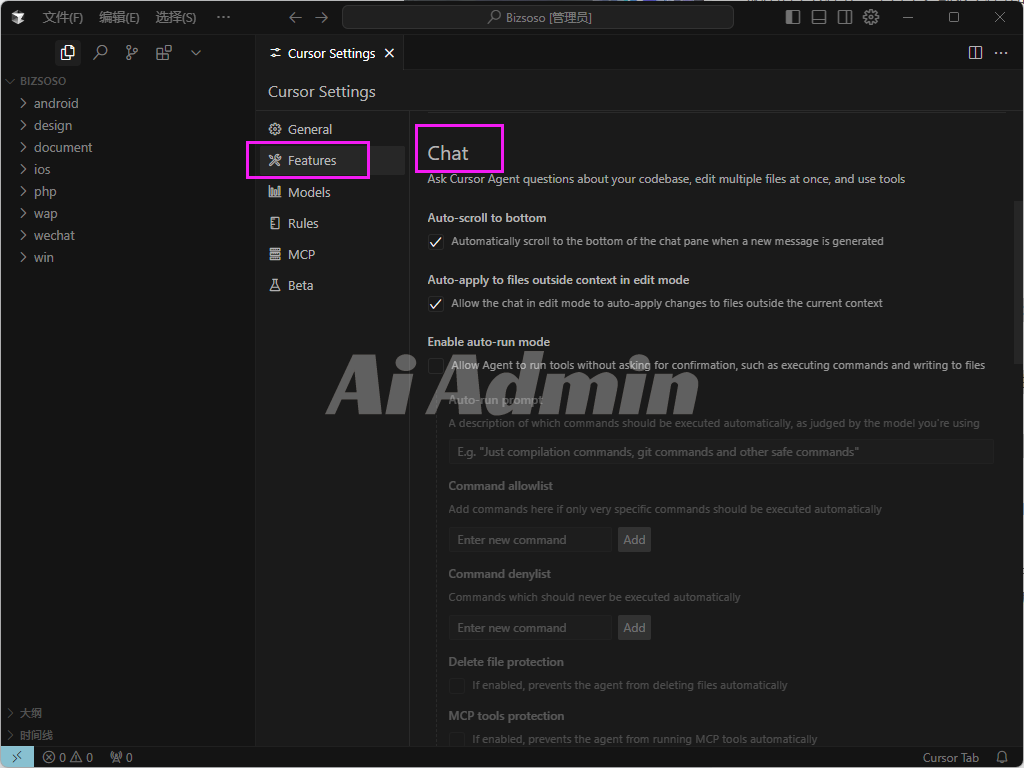Uncheck Auto-apply to files outside context
Viewport: 1024px width, 768px height.
point(436,304)
